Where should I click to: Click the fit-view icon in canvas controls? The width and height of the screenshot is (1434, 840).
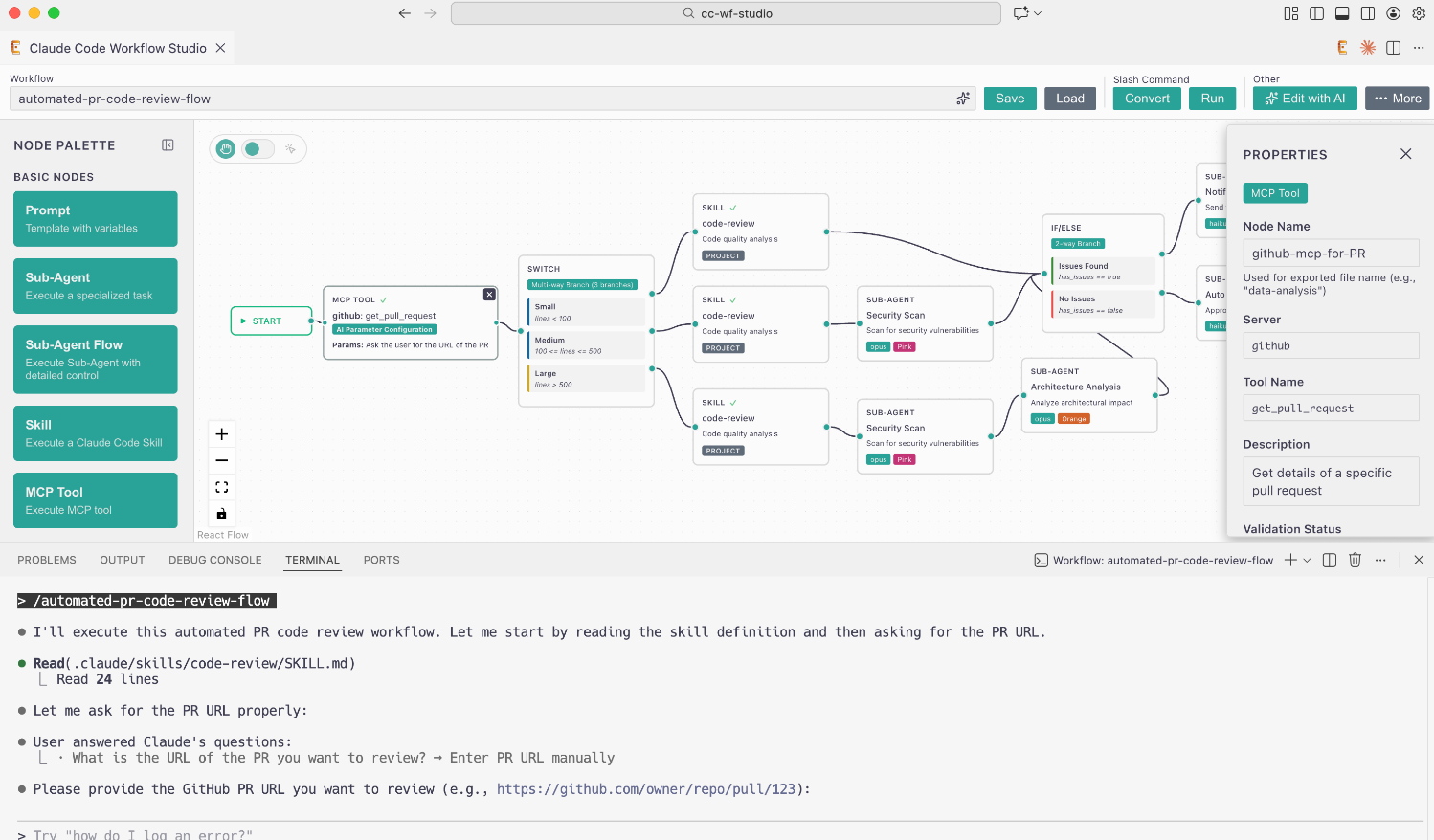pyautogui.click(x=221, y=487)
